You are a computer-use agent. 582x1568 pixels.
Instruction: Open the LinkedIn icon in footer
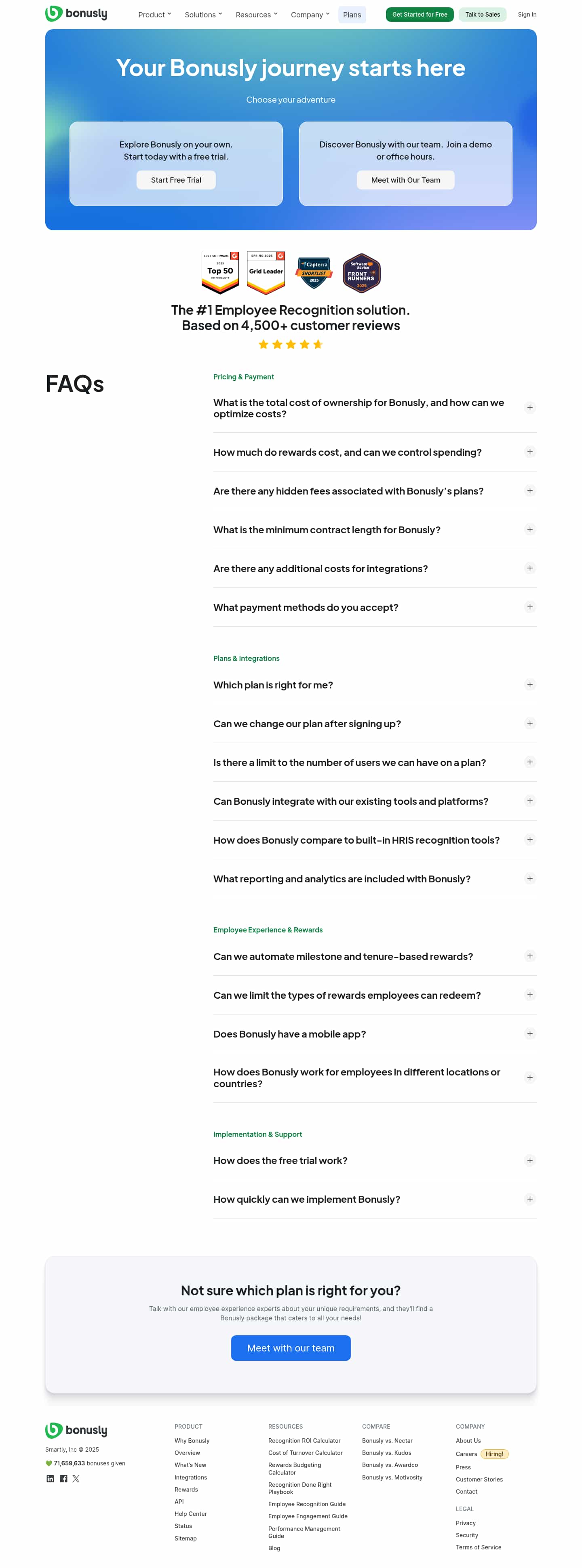50,1479
